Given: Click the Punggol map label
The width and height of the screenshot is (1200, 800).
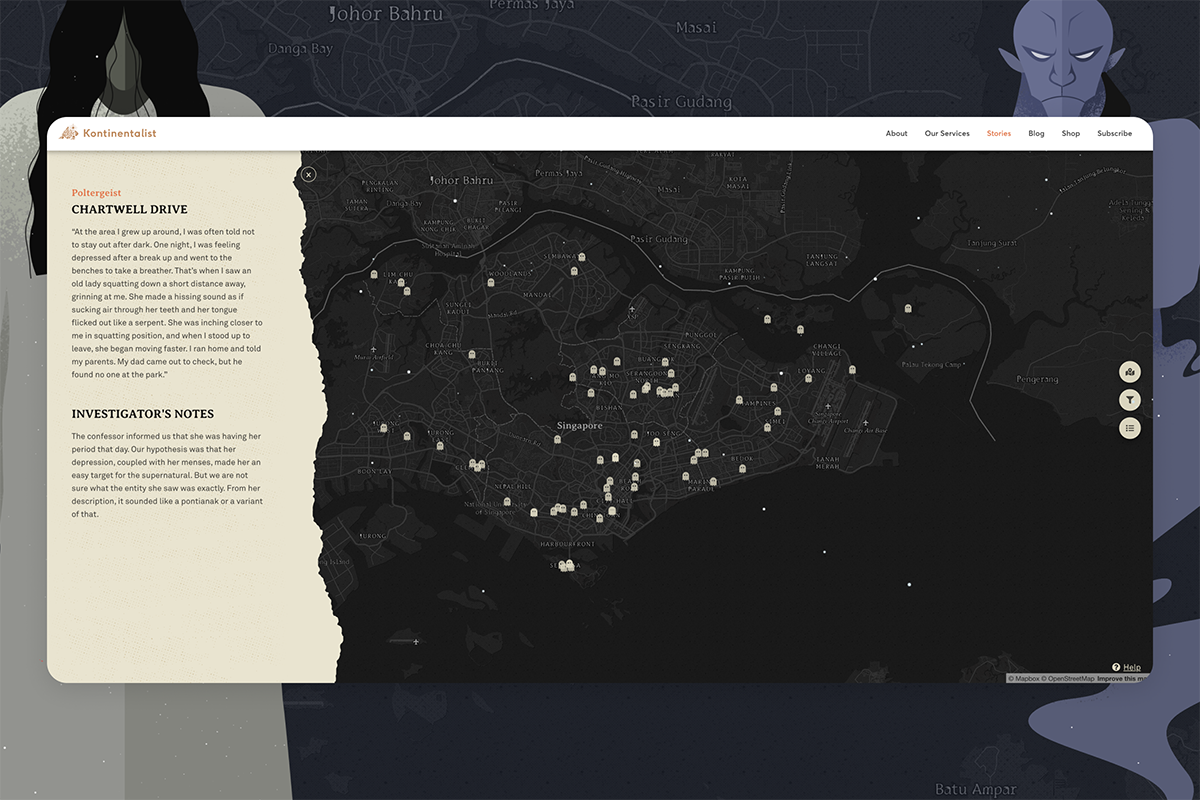Looking at the screenshot, I should [702, 334].
